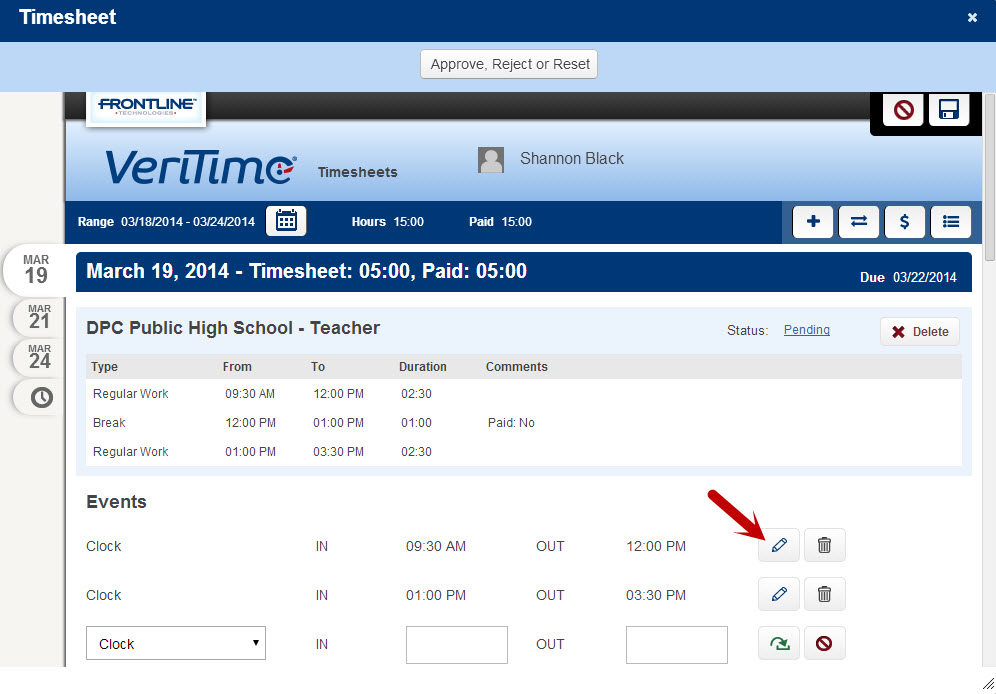The width and height of the screenshot is (996, 694).
Task: Delete the 01:00 PM clock event
Action: point(824,594)
